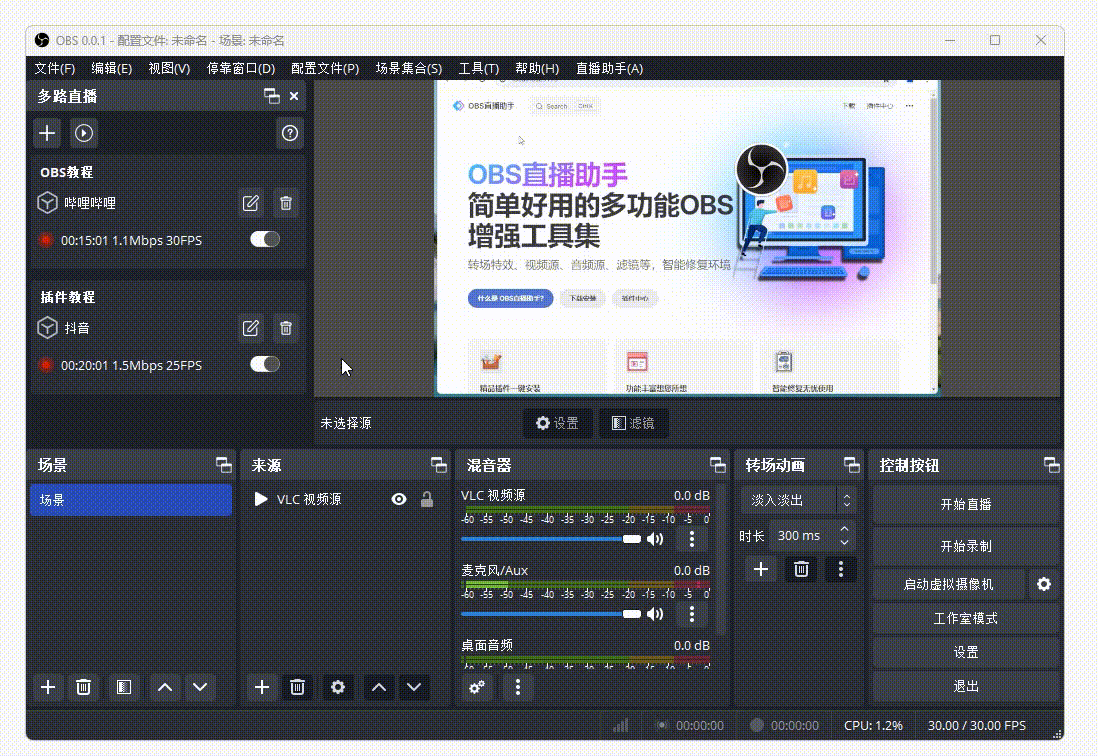Play the VLC 视频源 source
This screenshot has width=1098, height=756.
(x=260, y=499)
